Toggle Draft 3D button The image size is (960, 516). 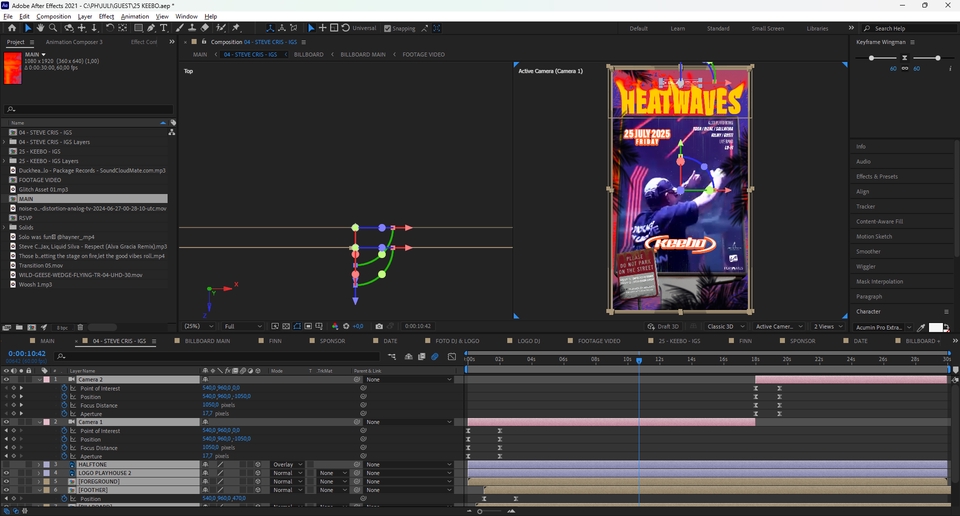(663, 326)
